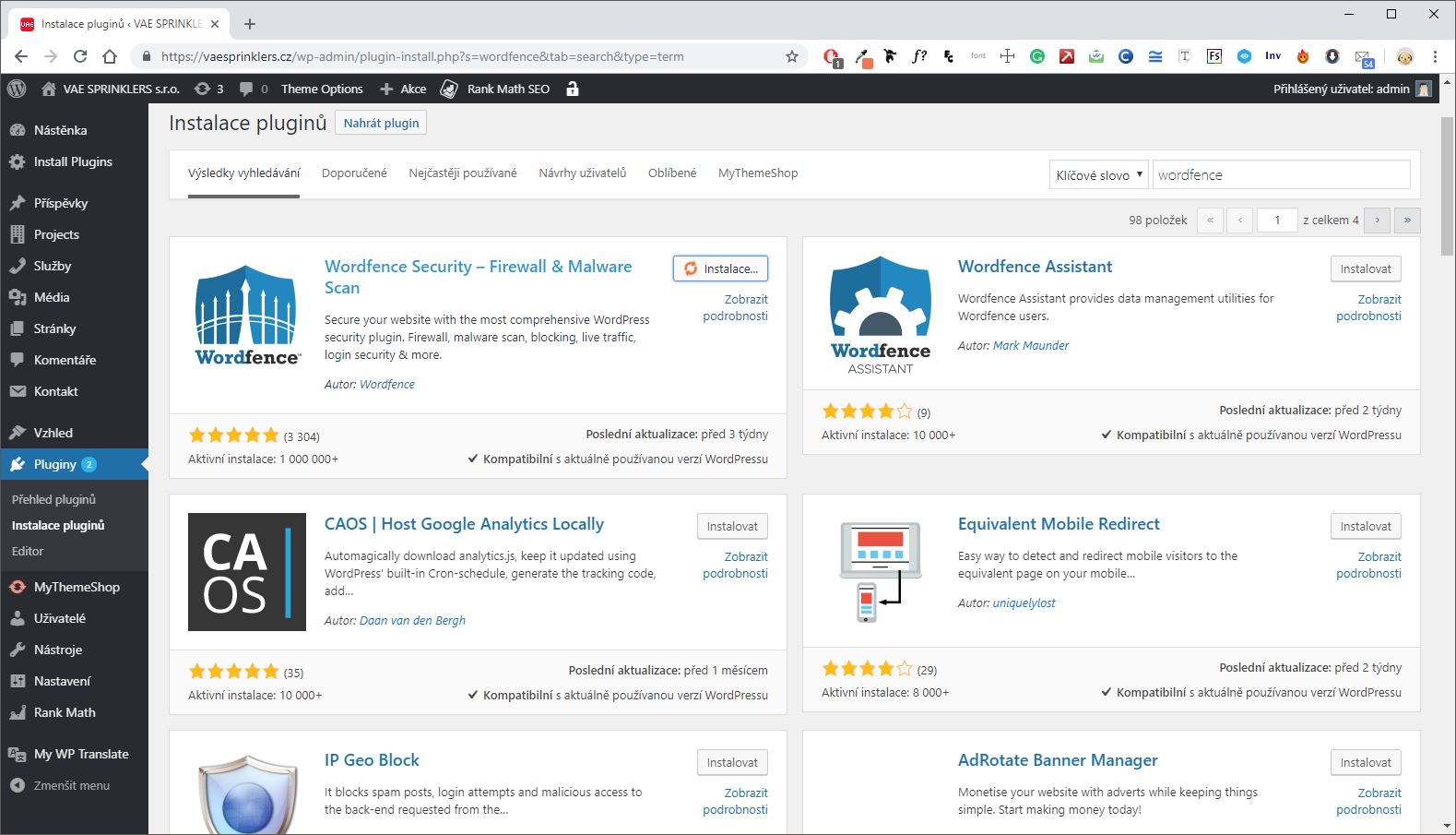Click the Wordfence Assistant plugin thumbnail

(x=881, y=315)
